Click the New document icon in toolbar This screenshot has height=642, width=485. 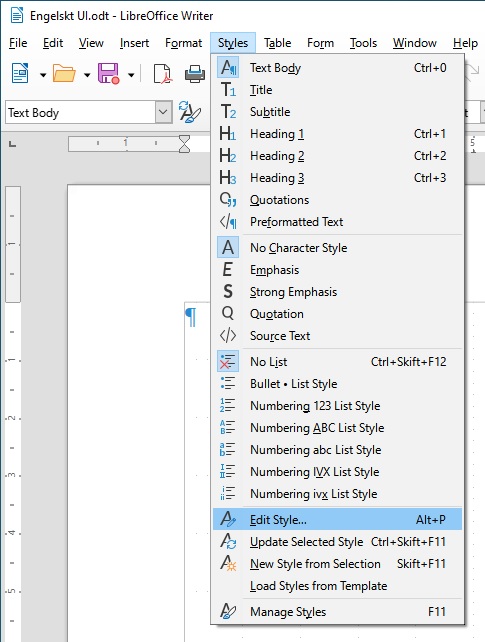20,74
